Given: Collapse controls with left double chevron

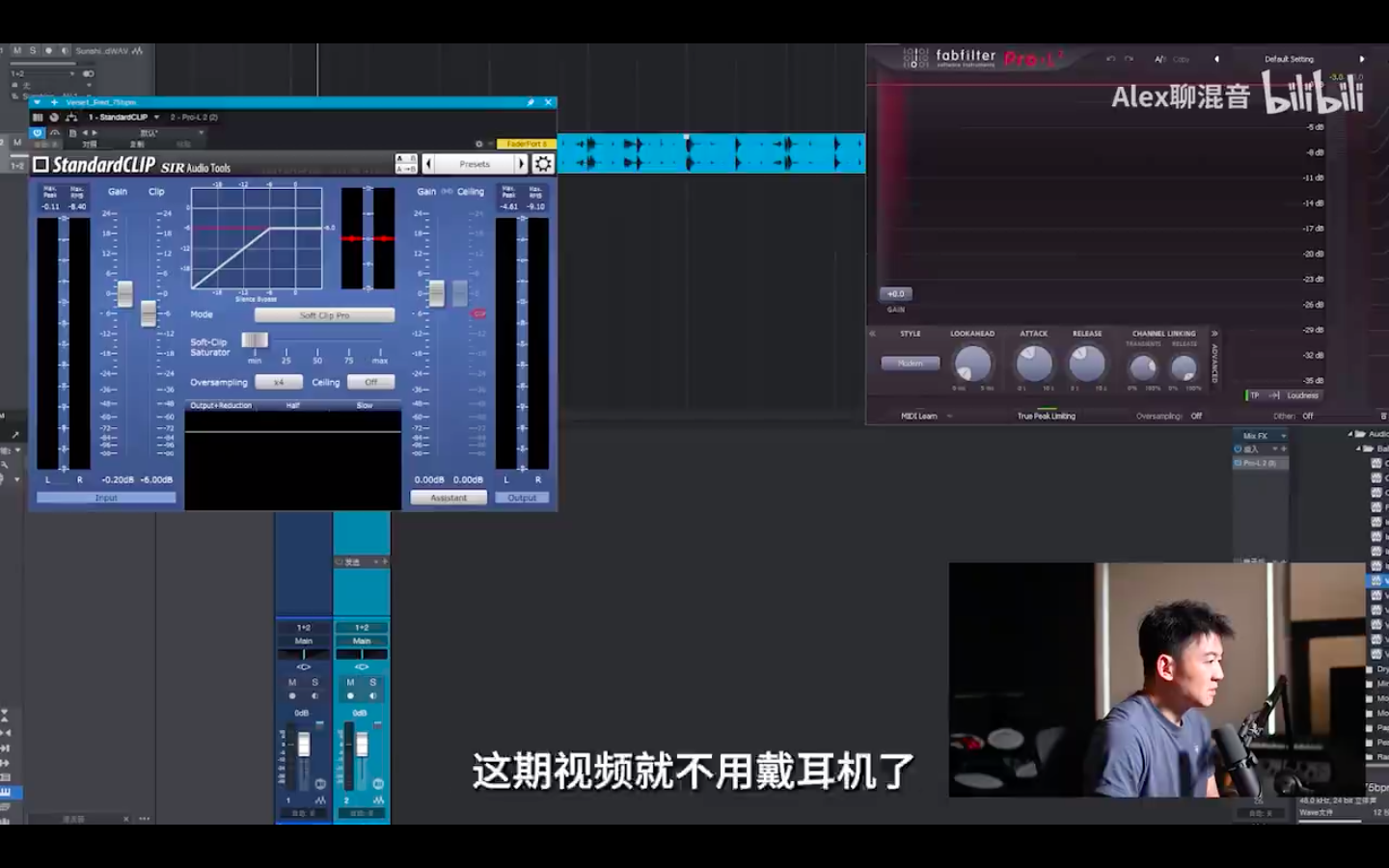Looking at the screenshot, I should (x=872, y=334).
